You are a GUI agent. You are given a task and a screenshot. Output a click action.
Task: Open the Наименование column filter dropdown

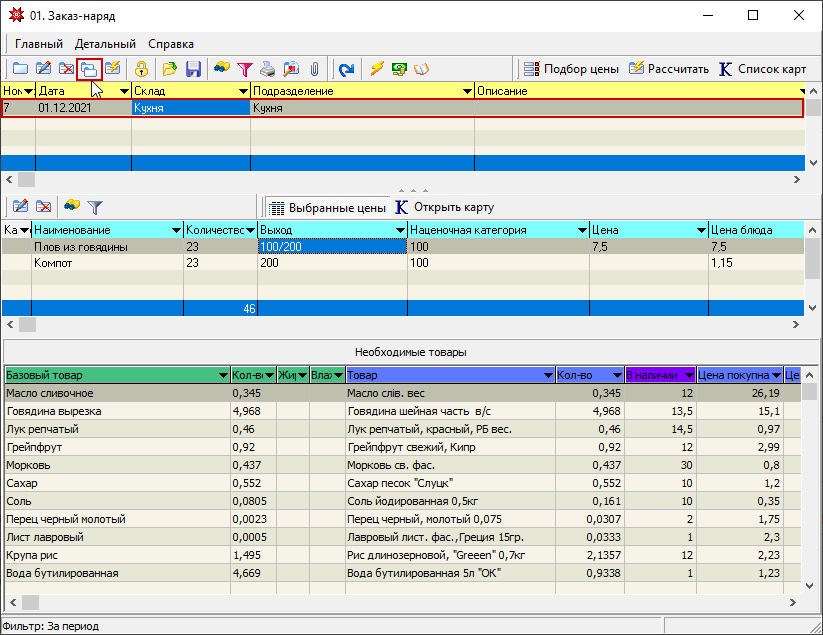176,230
